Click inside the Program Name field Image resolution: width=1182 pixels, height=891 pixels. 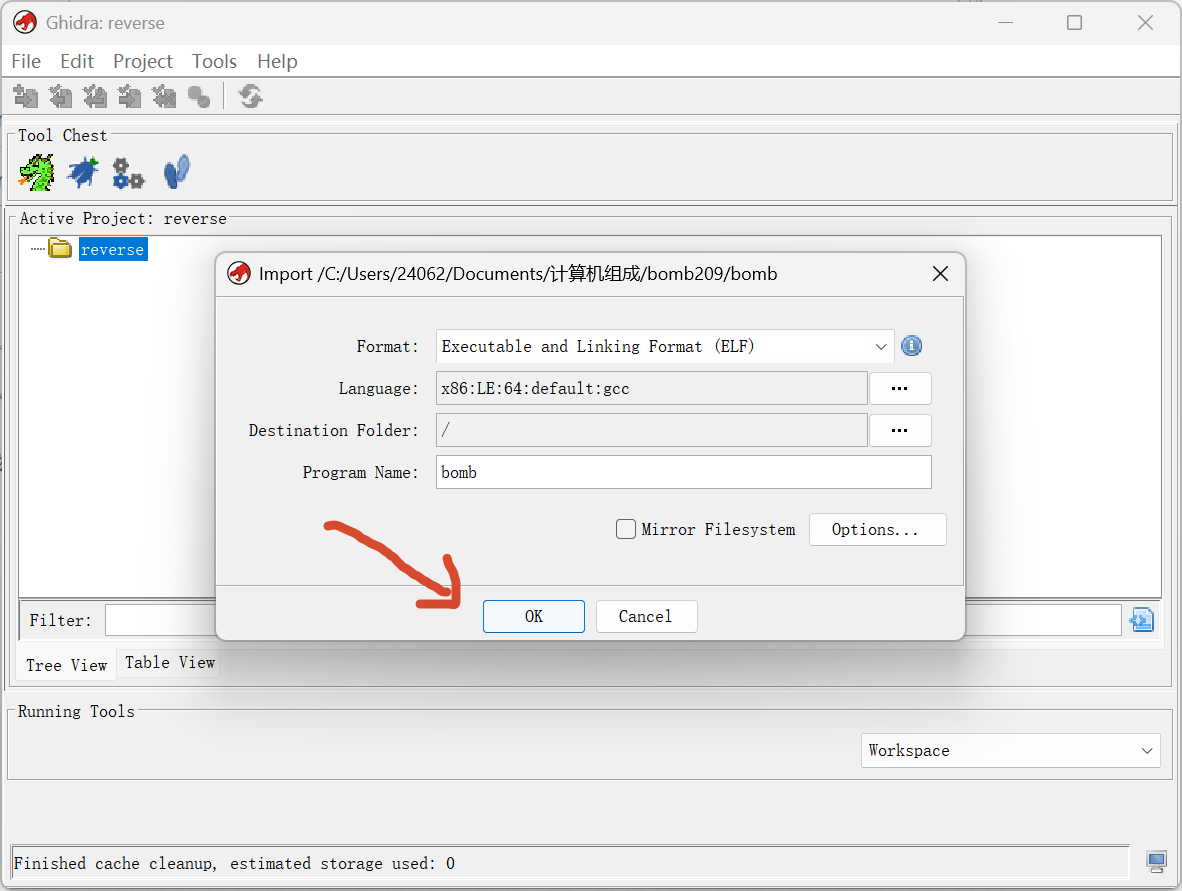(x=683, y=472)
